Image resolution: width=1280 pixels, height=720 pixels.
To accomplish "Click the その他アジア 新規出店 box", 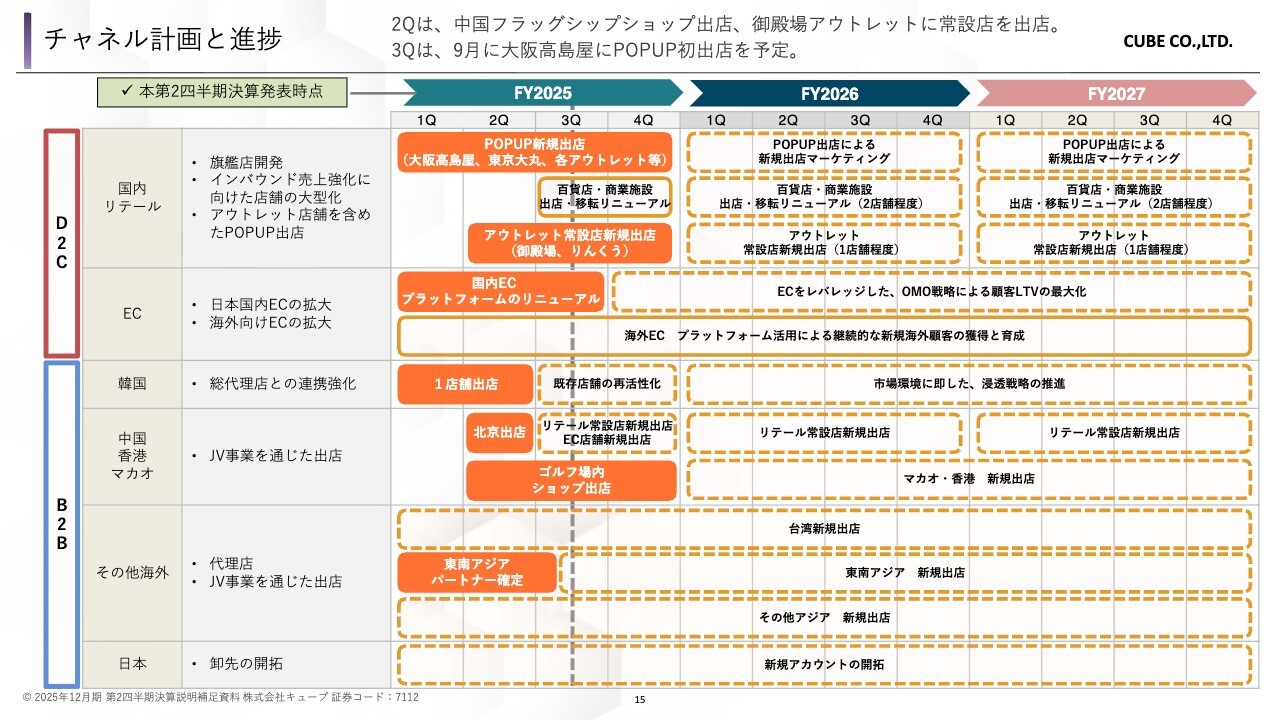I will [824, 618].
